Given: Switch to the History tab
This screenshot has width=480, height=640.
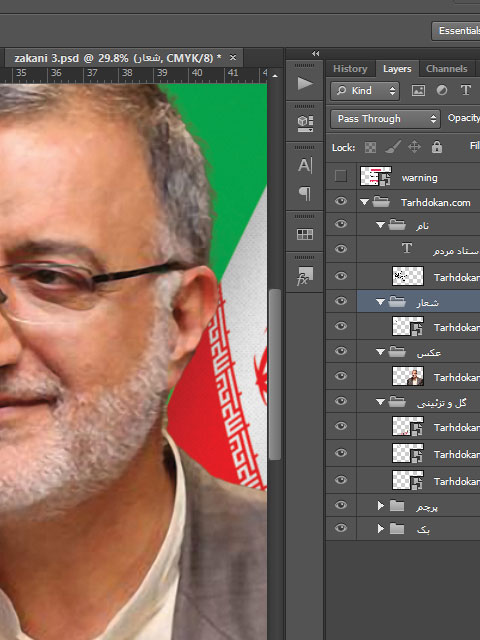Looking at the screenshot, I should pos(350,69).
